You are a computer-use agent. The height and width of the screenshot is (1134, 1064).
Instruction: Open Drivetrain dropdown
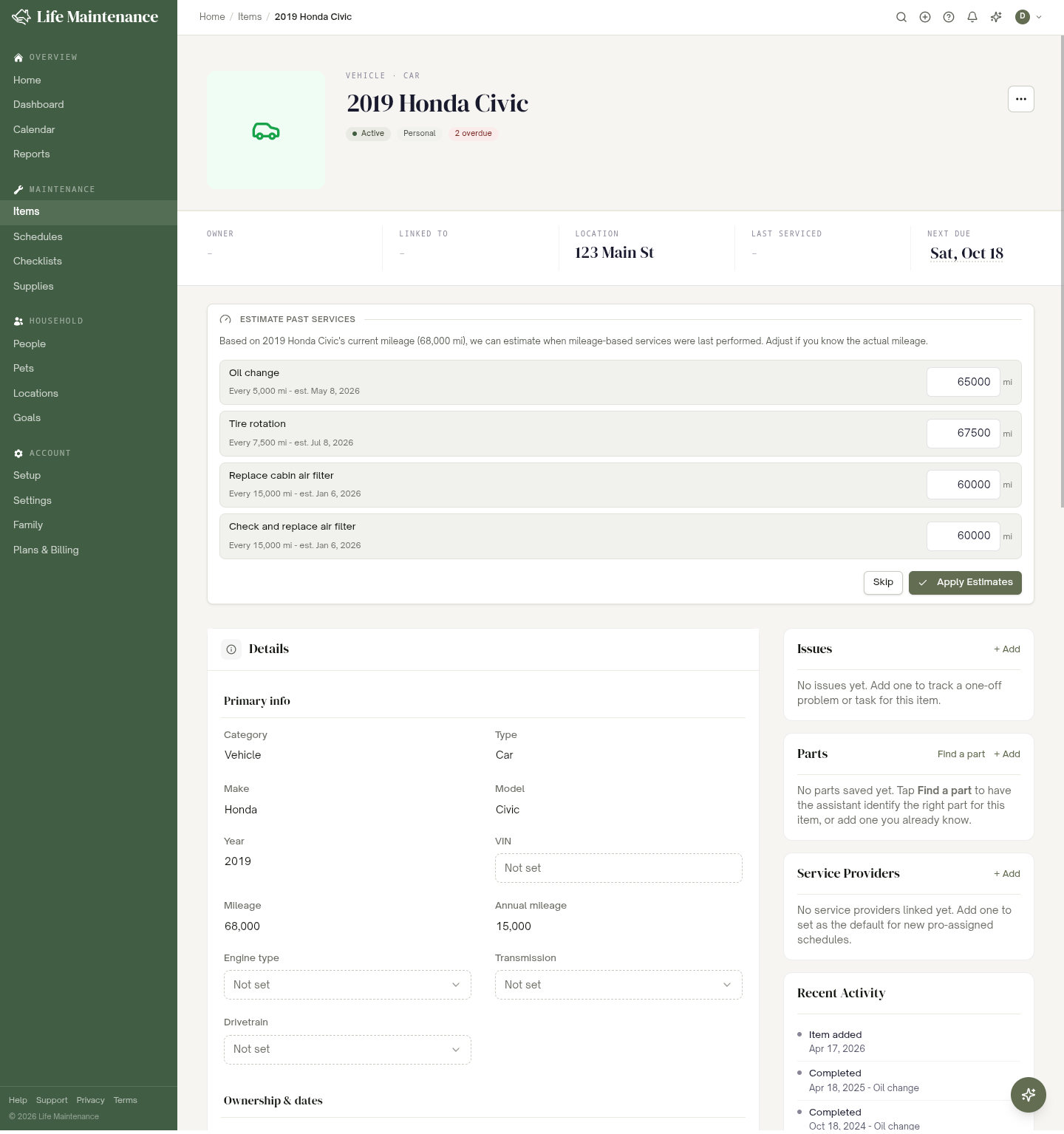(347, 1050)
